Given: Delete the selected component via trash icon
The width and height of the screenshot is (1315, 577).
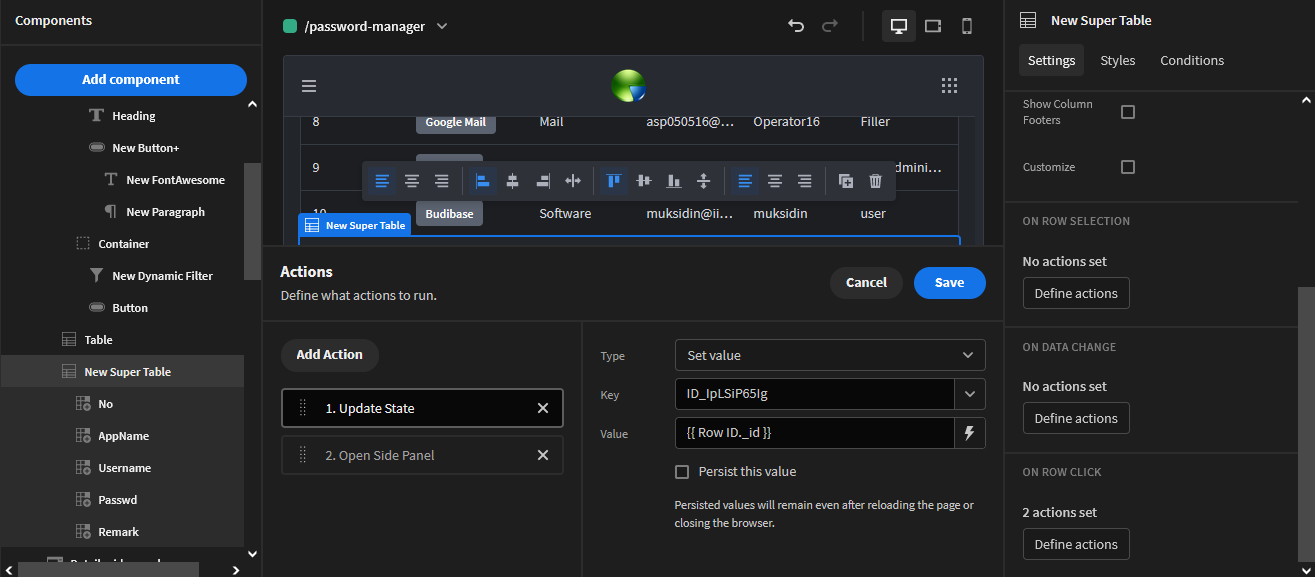Looking at the screenshot, I should click(x=876, y=181).
